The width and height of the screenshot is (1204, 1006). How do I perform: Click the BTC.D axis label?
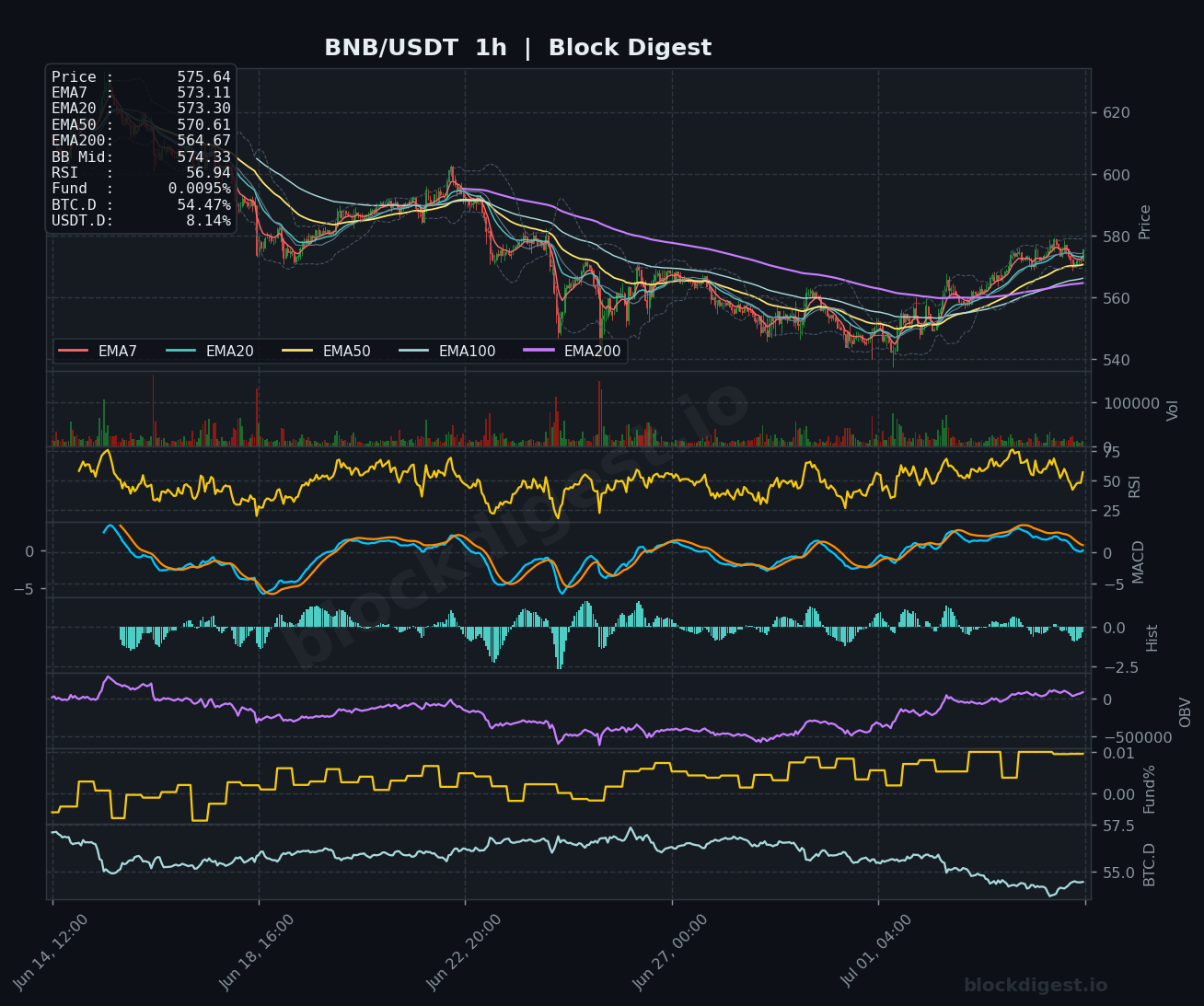click(x=1150, y=864)
